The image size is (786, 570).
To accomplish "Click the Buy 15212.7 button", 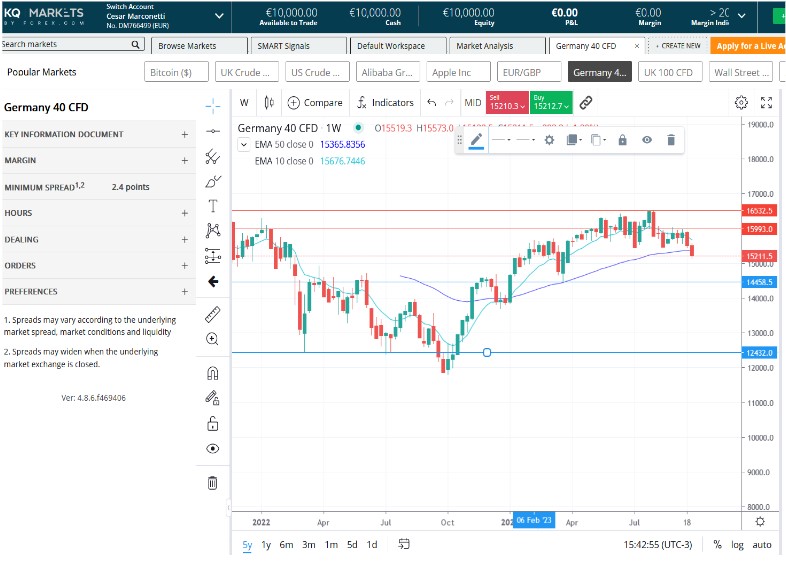I will (551, 103).
